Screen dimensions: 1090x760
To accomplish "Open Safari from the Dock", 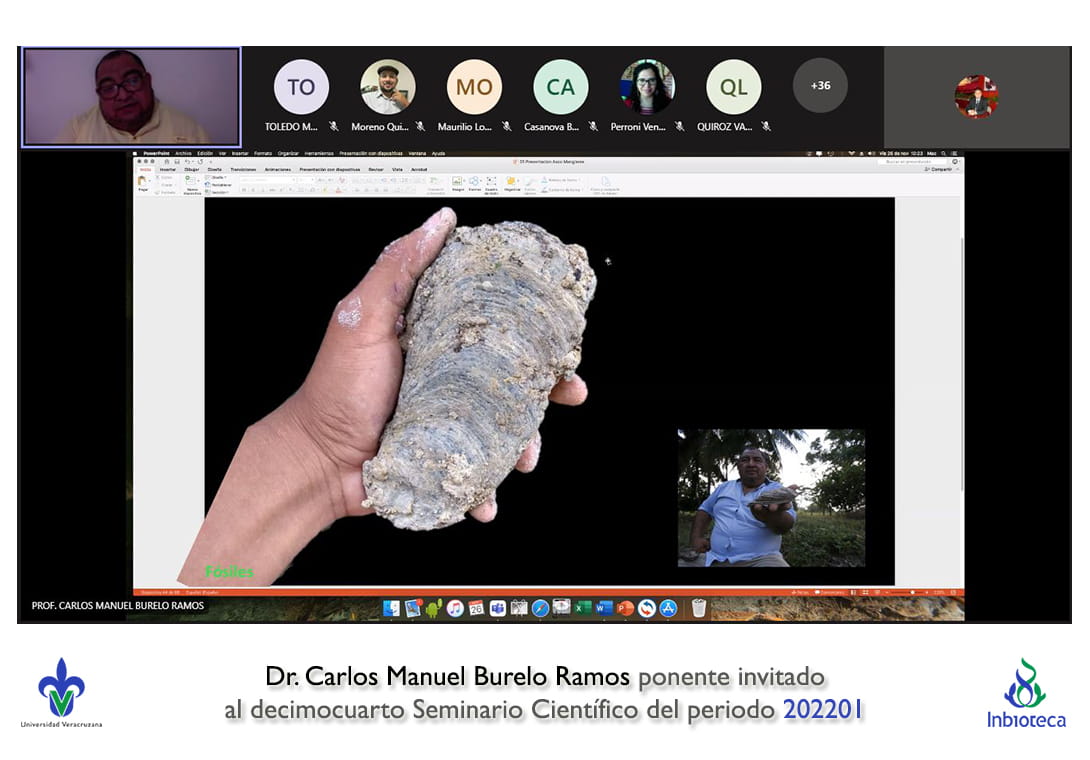I will coord(540,608).
